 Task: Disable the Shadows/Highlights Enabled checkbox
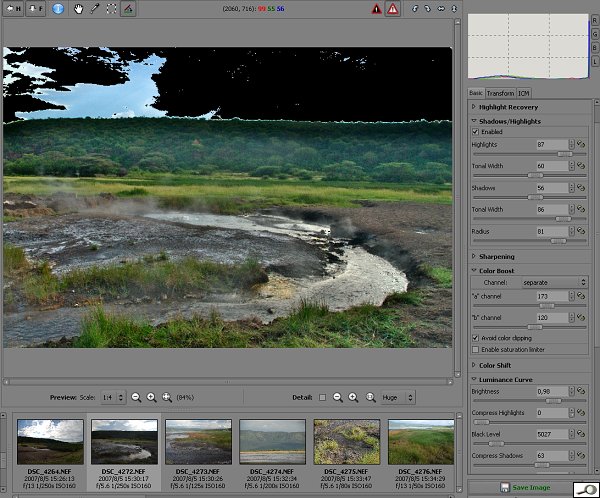tap(475, 131)
